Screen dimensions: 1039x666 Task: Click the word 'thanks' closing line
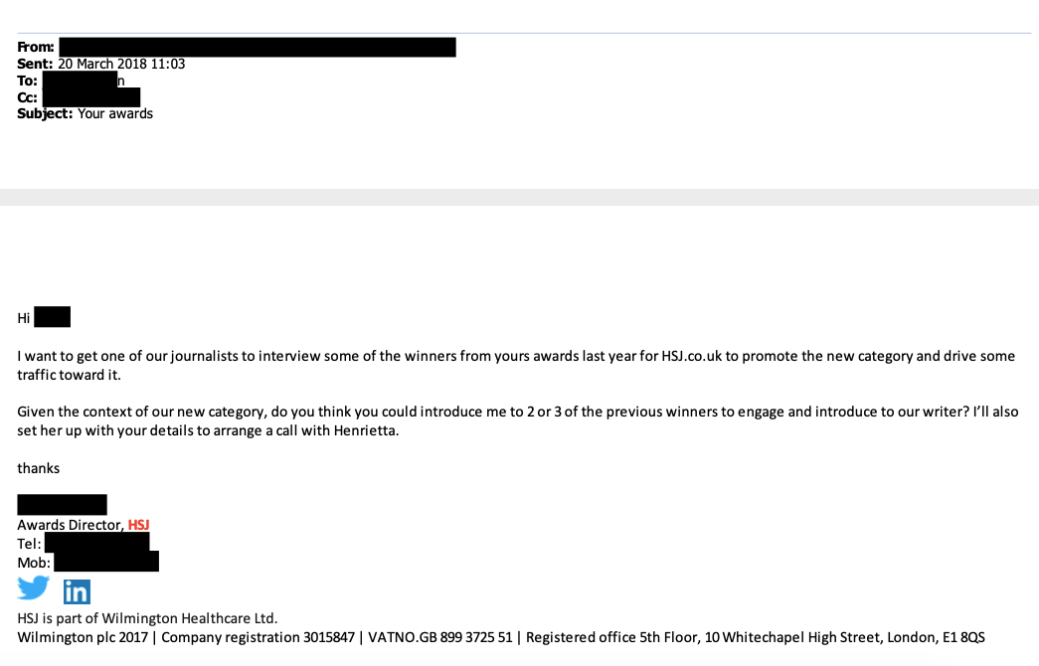coord(39,468)
